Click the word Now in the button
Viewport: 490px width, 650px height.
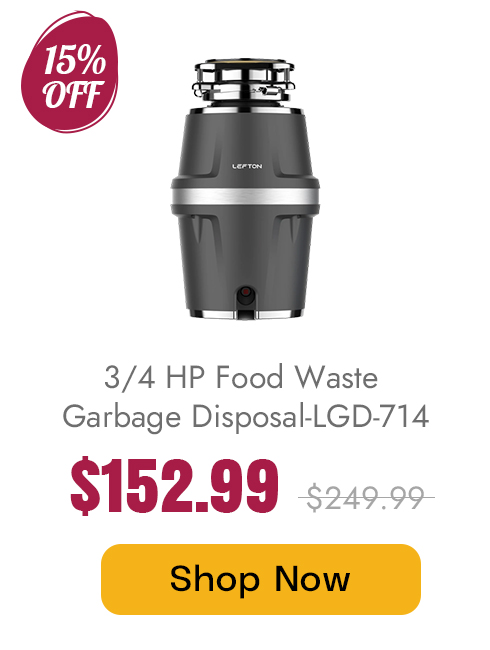coord(313,579)
